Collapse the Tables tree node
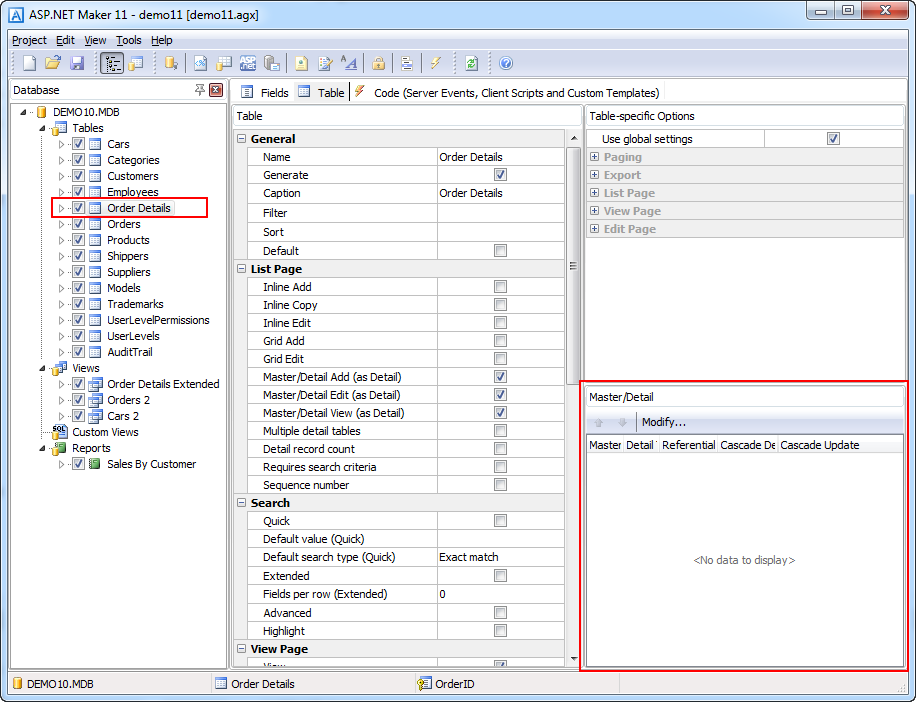Image resolution: width=916 pixels, height=702 pixels. pyautogui.click(x=42, y=128)
